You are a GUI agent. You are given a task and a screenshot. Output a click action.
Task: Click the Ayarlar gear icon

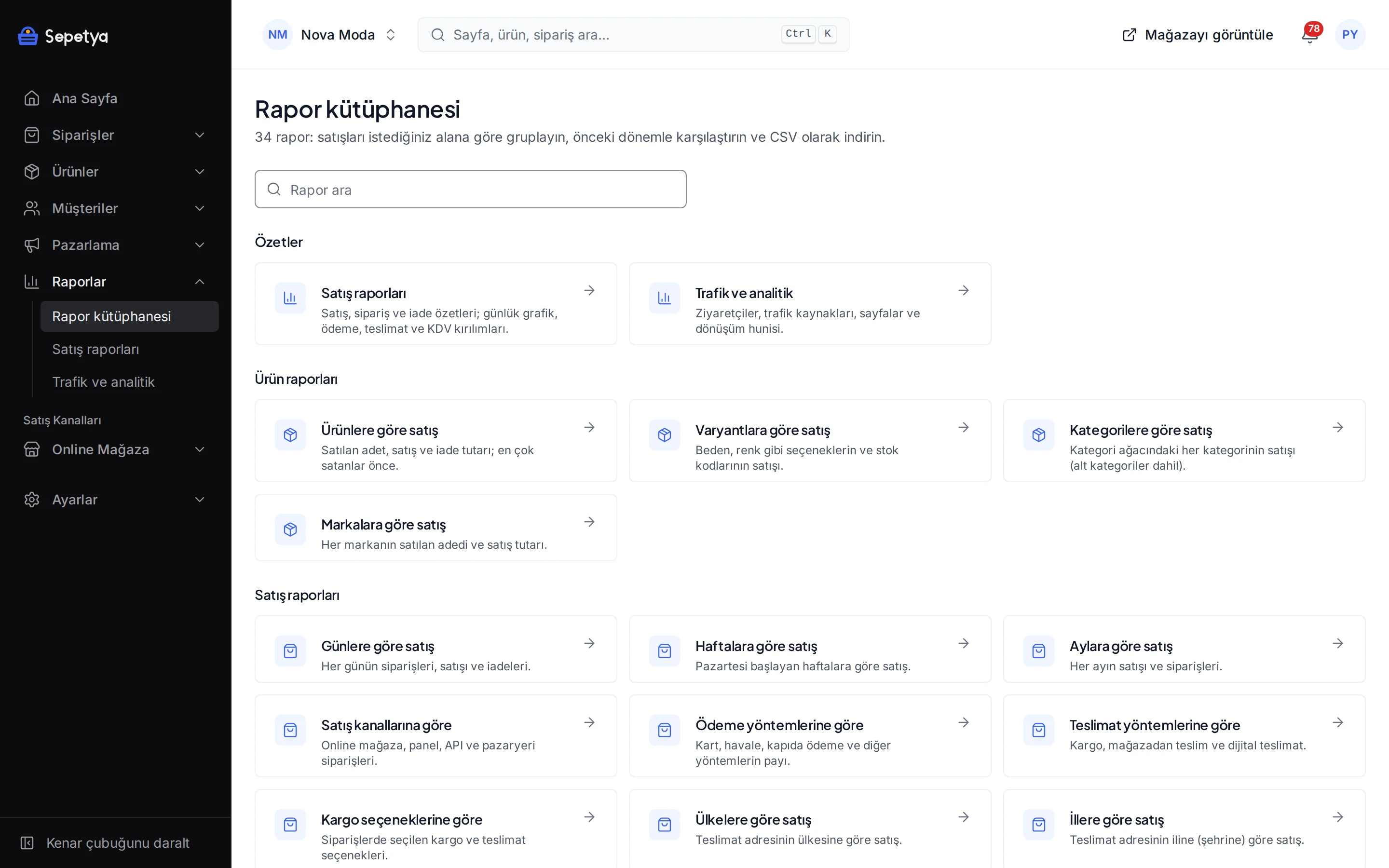tap(32, 500)
